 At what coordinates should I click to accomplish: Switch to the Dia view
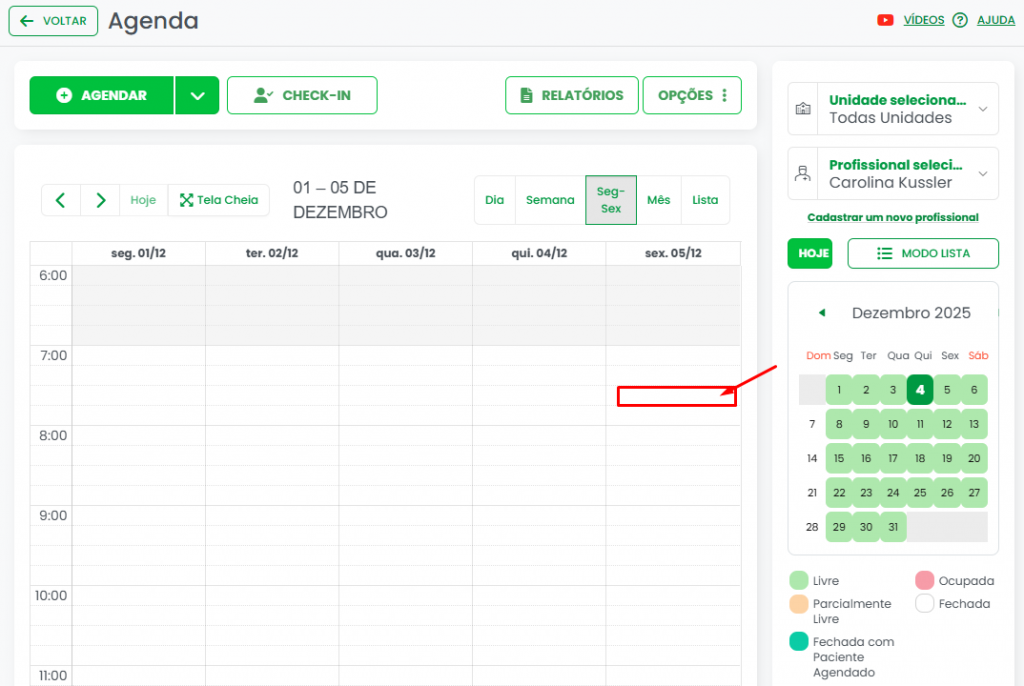[x=494, y=200]
